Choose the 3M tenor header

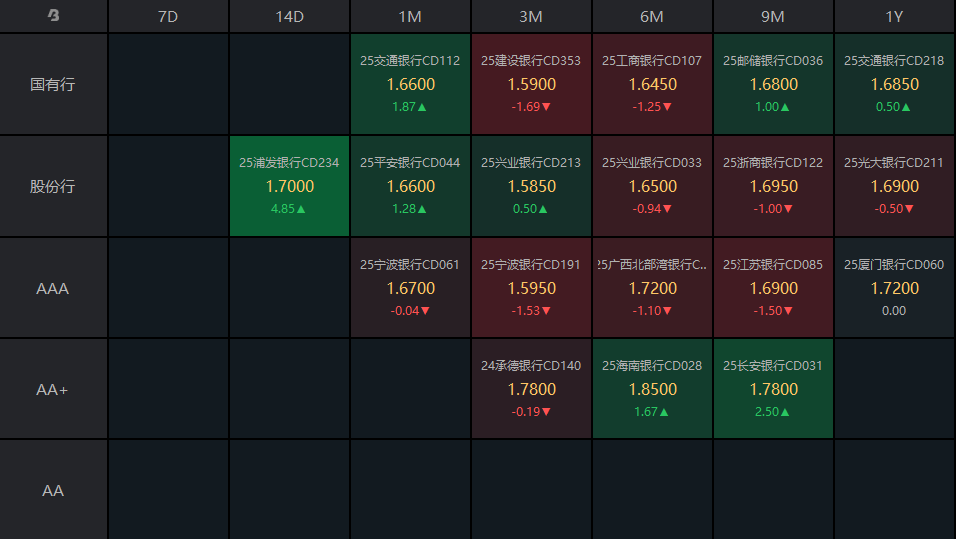click(x=531, y=16)
